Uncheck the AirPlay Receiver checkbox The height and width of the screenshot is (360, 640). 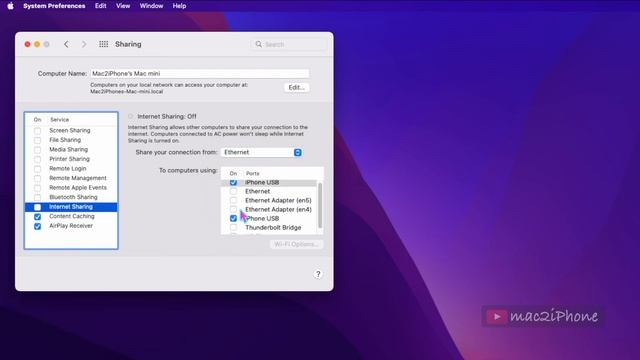tap(38, 226)
